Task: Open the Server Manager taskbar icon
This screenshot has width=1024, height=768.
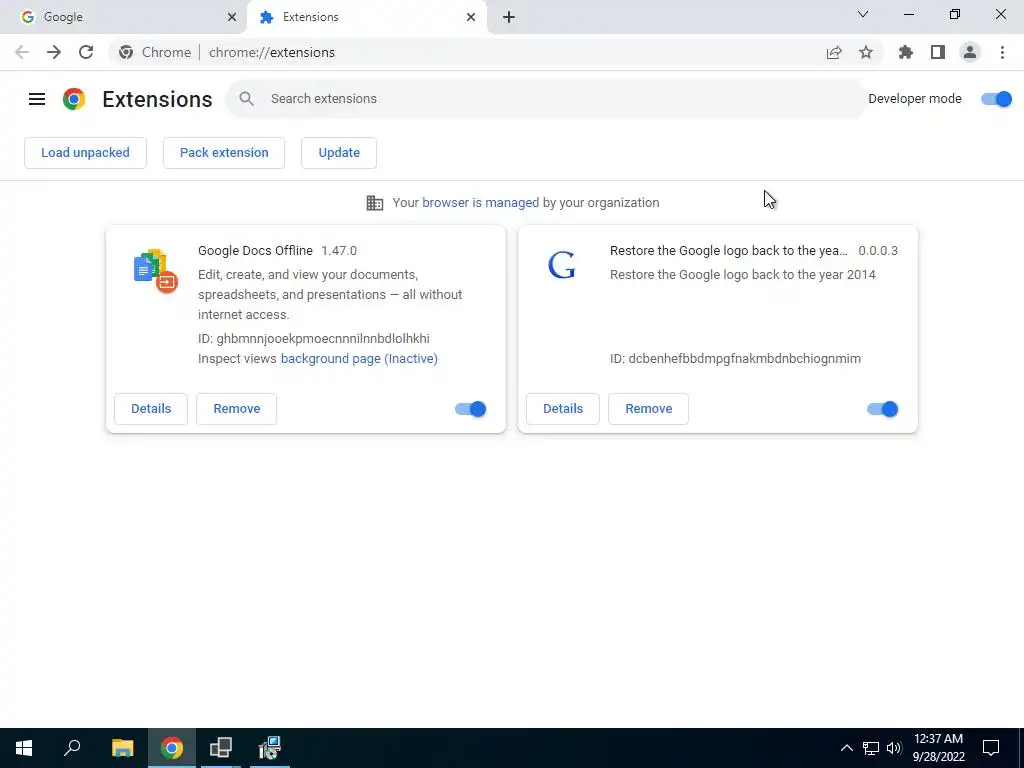Action: pos(221,748)
